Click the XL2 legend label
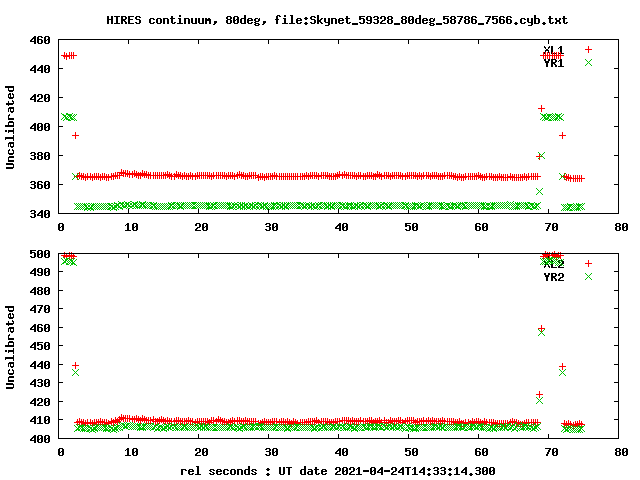The width and height of the screenshot is (640, 480). click(553, 264)
